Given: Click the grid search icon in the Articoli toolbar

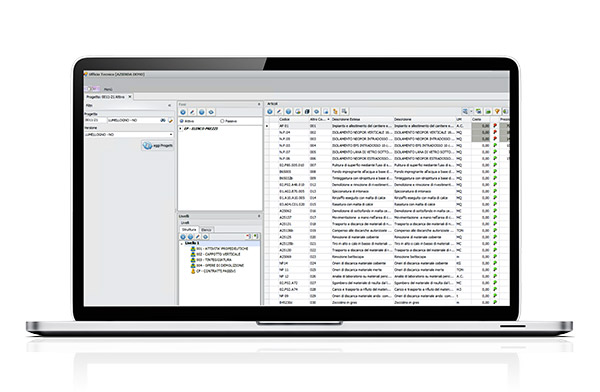Looking at the screenshot, I should tap(465, 111).
